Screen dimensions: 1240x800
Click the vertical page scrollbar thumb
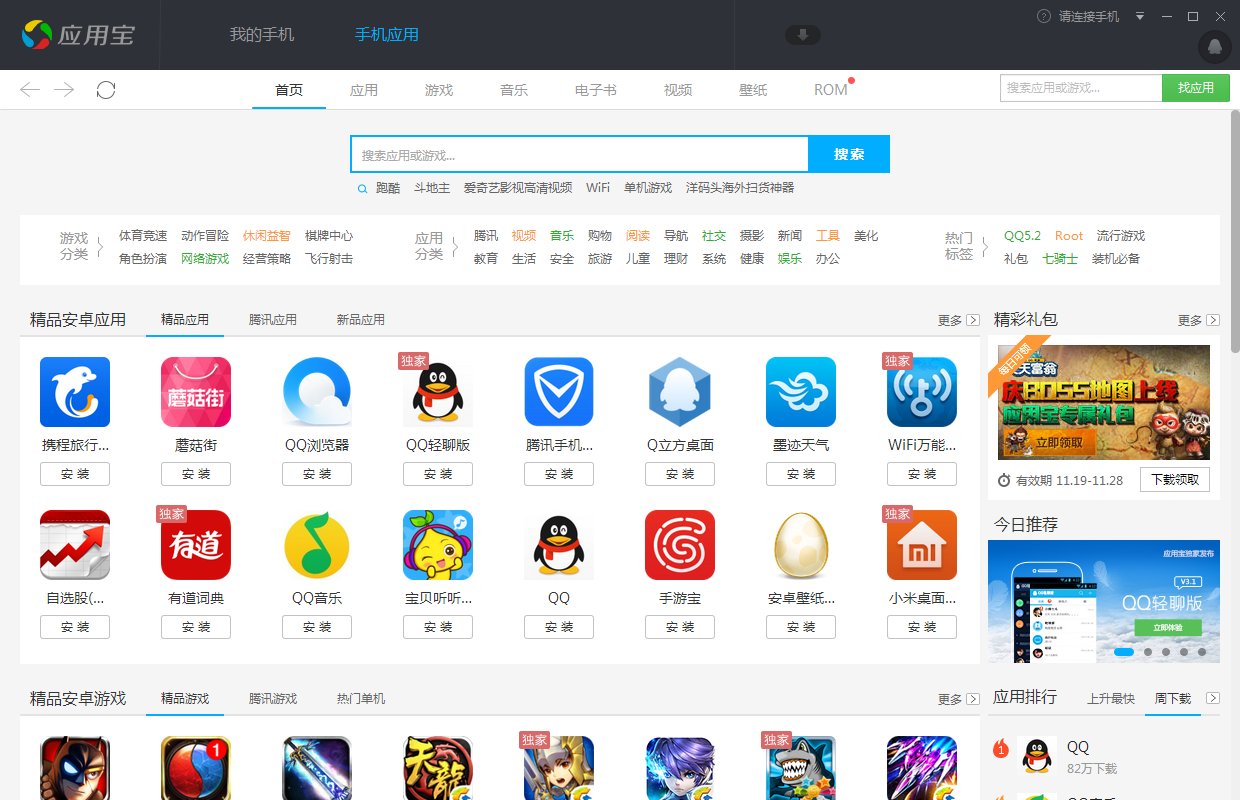tap(1235, 230)
